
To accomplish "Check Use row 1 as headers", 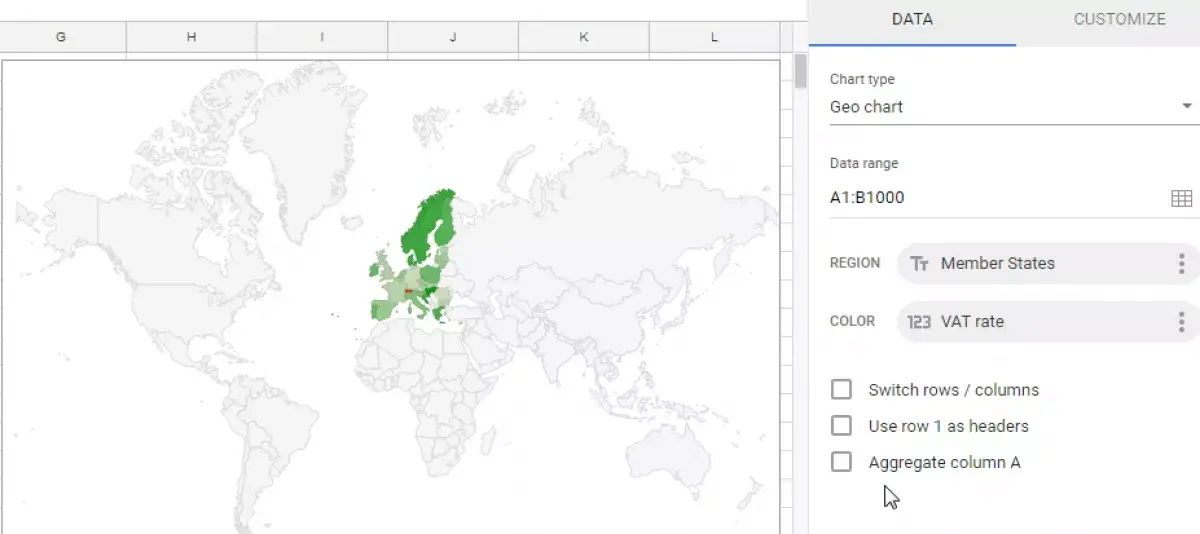I will click(841, 426).
